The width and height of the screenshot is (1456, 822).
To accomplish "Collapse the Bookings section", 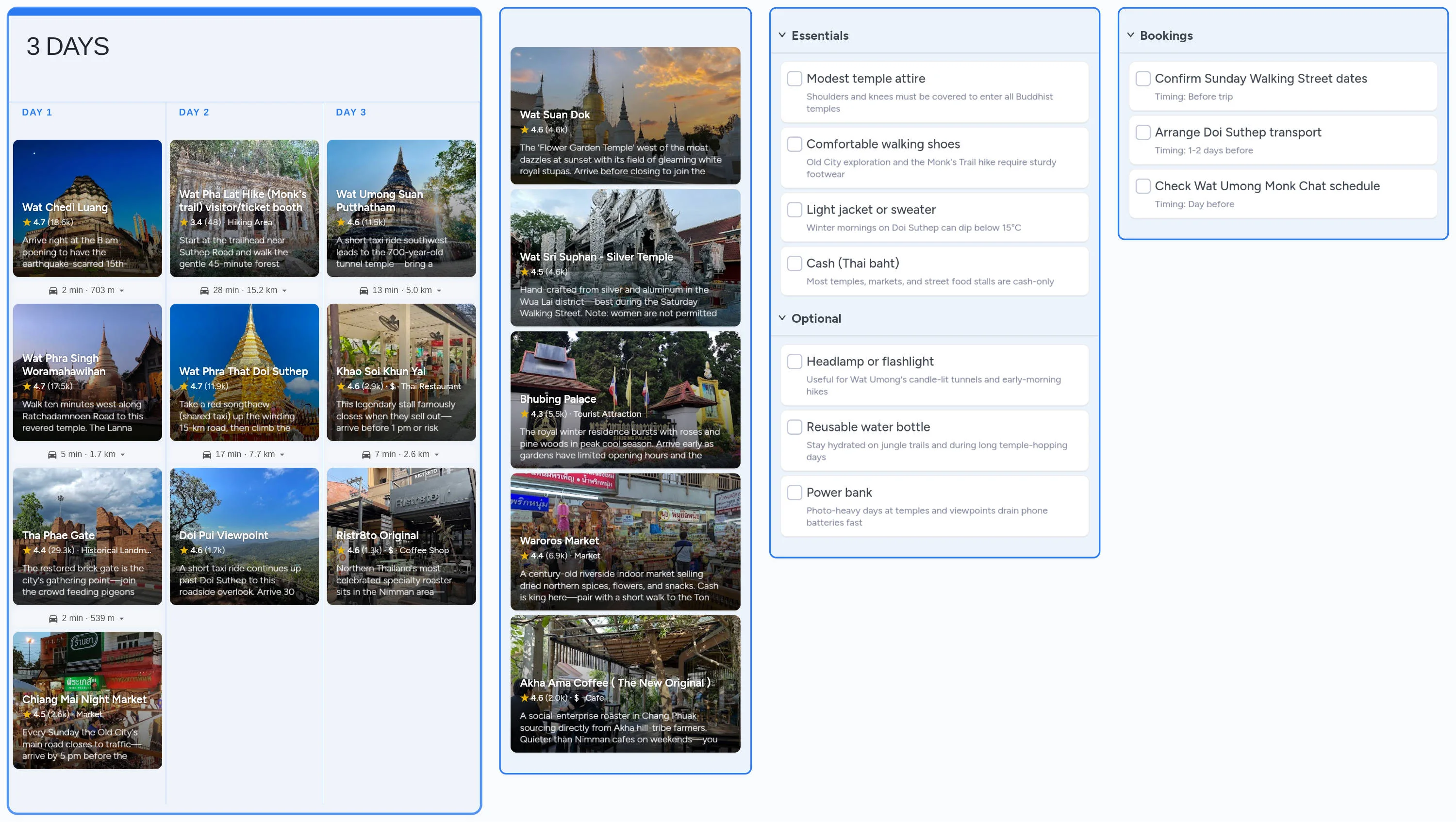I will click(x=1130, y=35).
